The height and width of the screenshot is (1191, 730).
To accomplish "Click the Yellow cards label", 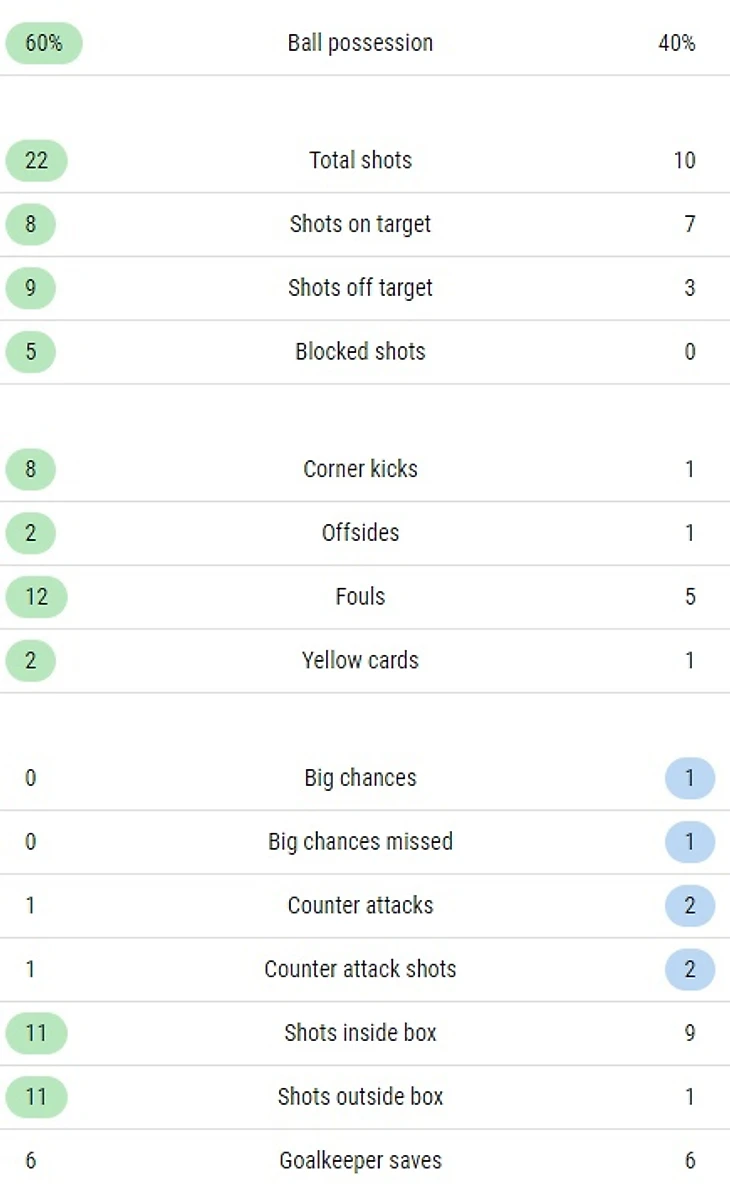I will (x=360, y=661).
